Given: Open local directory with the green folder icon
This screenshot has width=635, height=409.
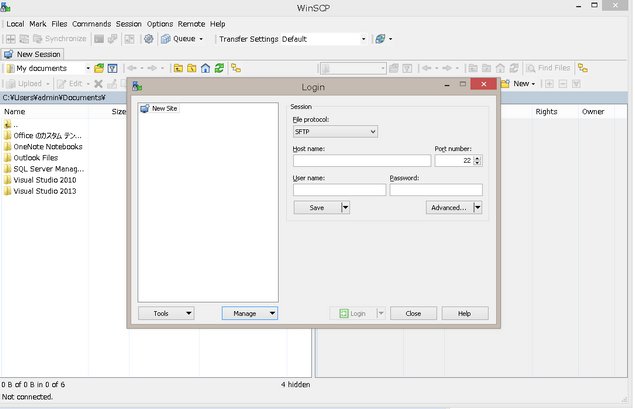Looking at the screenshot, I should (99, 68).
